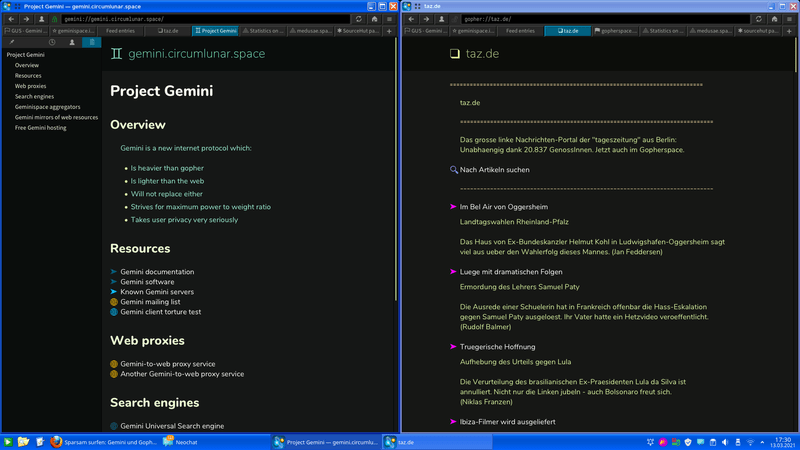Switch to the GUS - Gemini tab in the left window

[x=26, y=31]
